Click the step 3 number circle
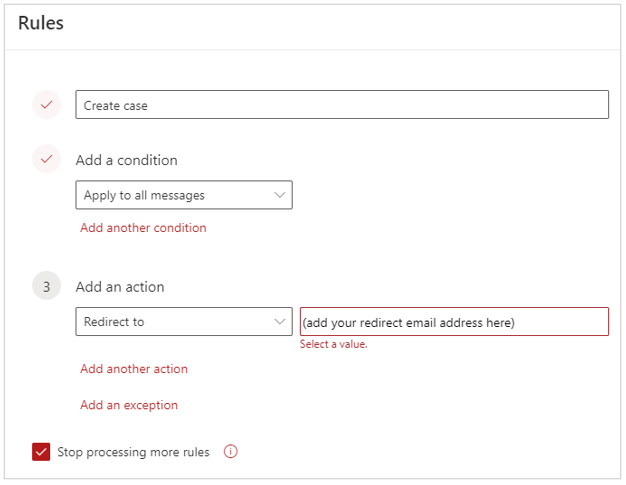 pyautogui.click(x=46, y=287)
